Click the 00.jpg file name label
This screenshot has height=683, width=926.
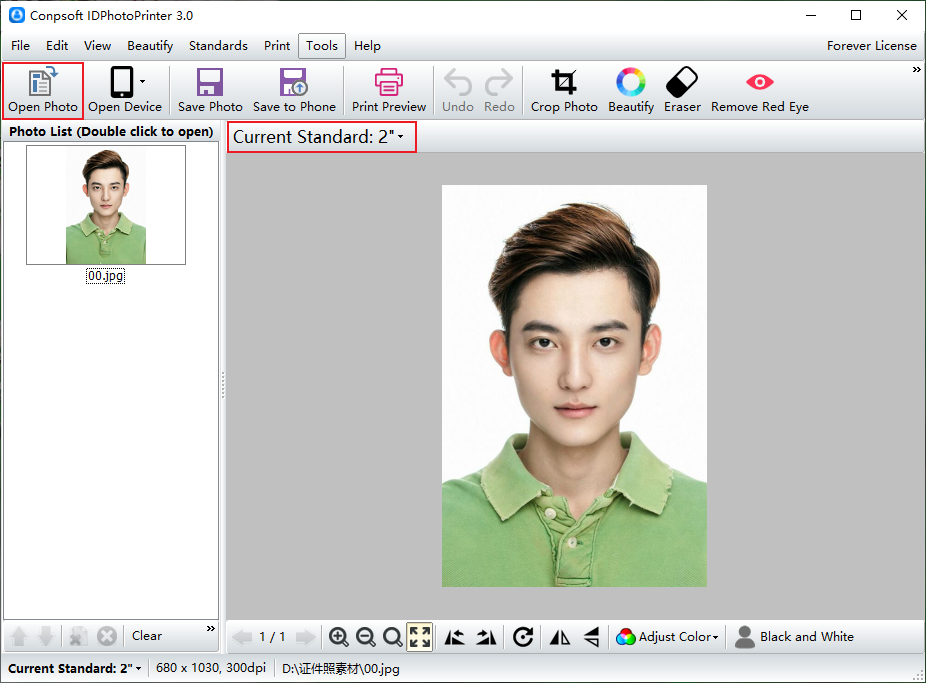tap(106, 276)
